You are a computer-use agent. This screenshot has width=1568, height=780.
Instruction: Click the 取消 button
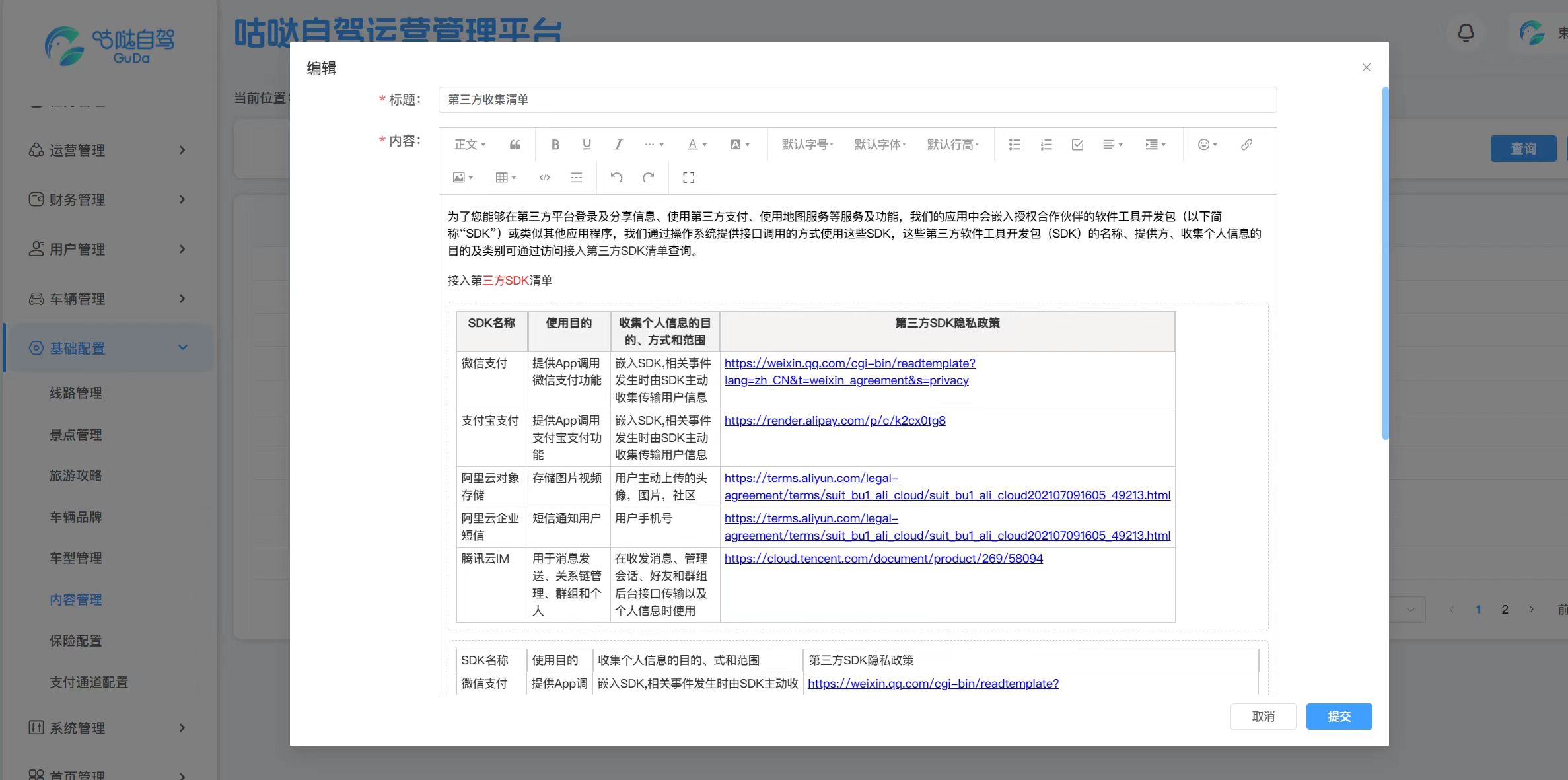pyautogui.click(x=1263, y=717)
